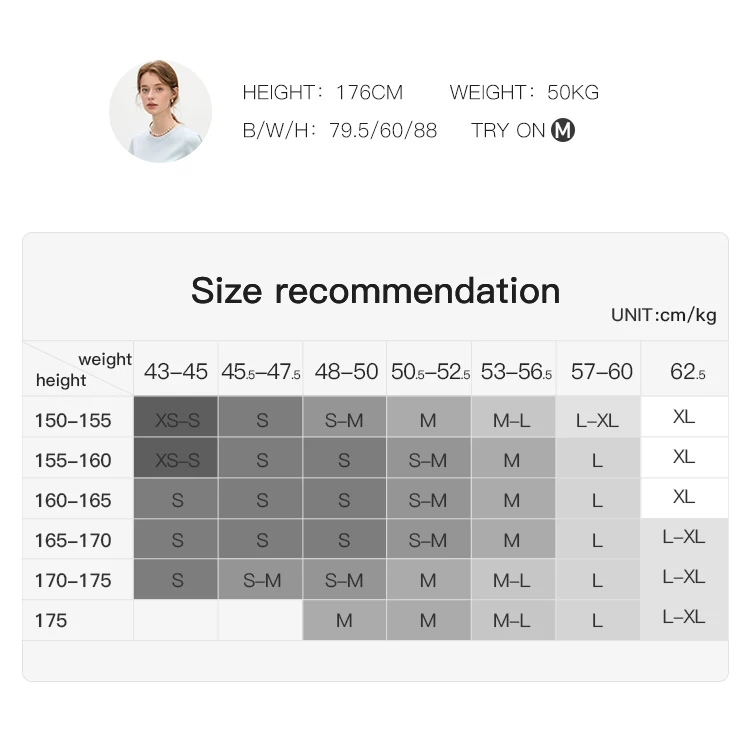
Task: Click the XS–S cell in the 150–155 row
Action: pyautogui.click(x=177, y=420)
